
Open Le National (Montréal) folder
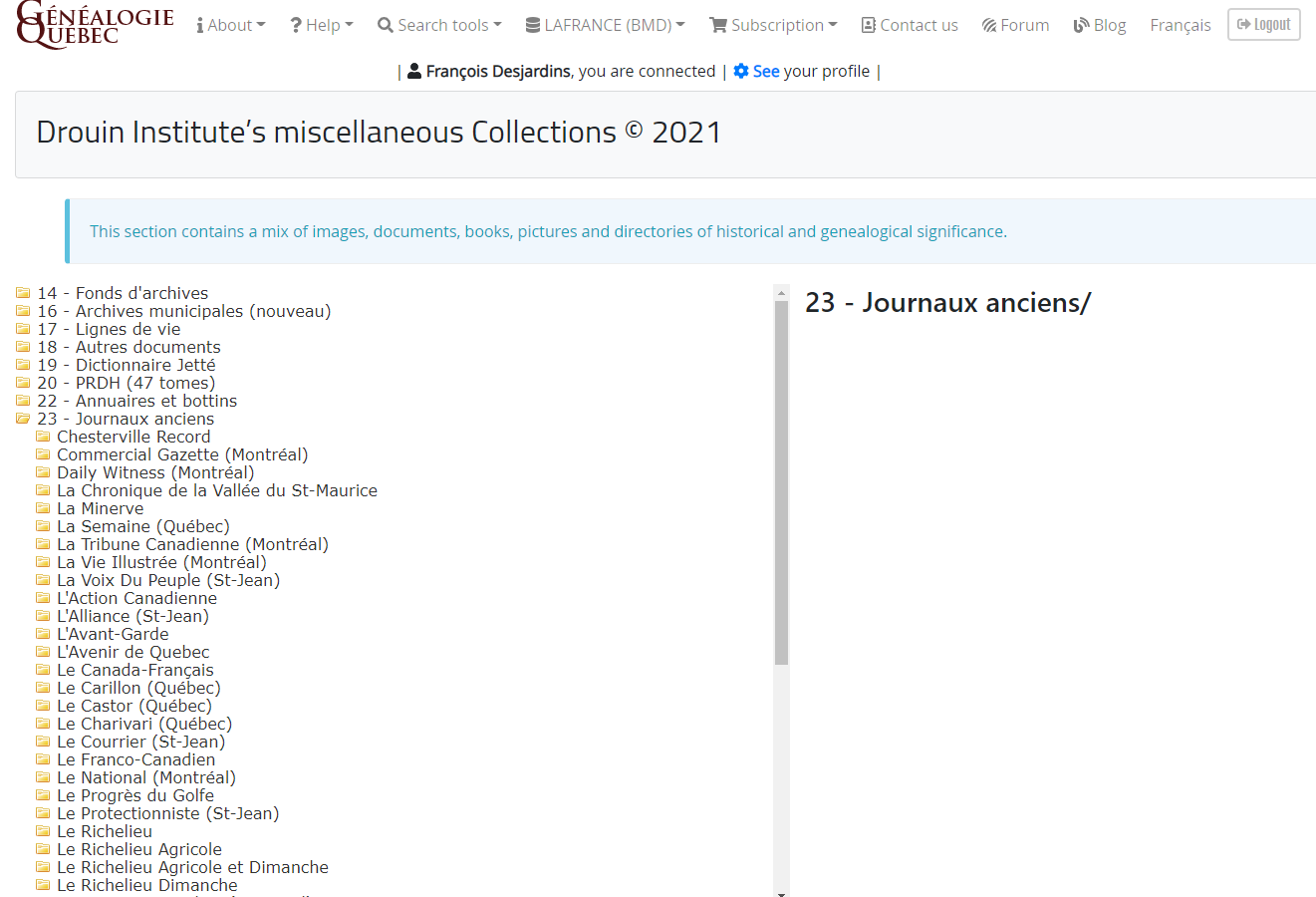click(146, 777)
